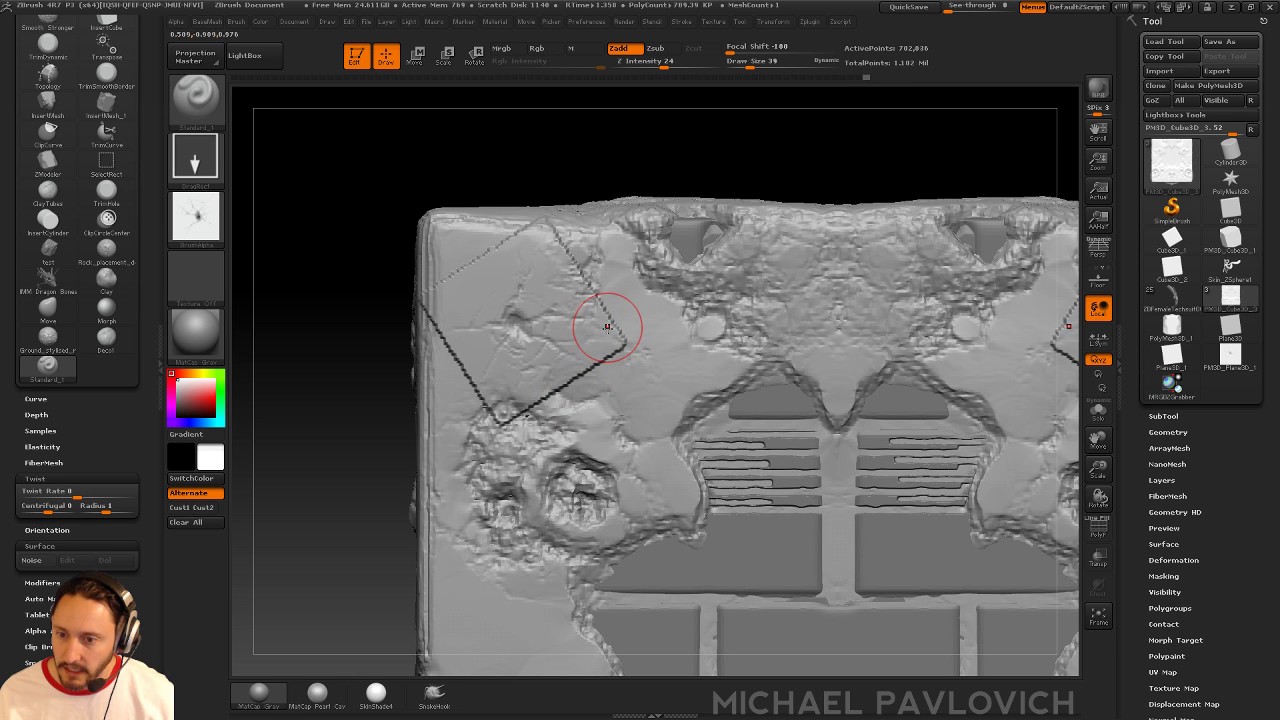
Task: Open the Zplugin menu
Action: pos(809,21)
